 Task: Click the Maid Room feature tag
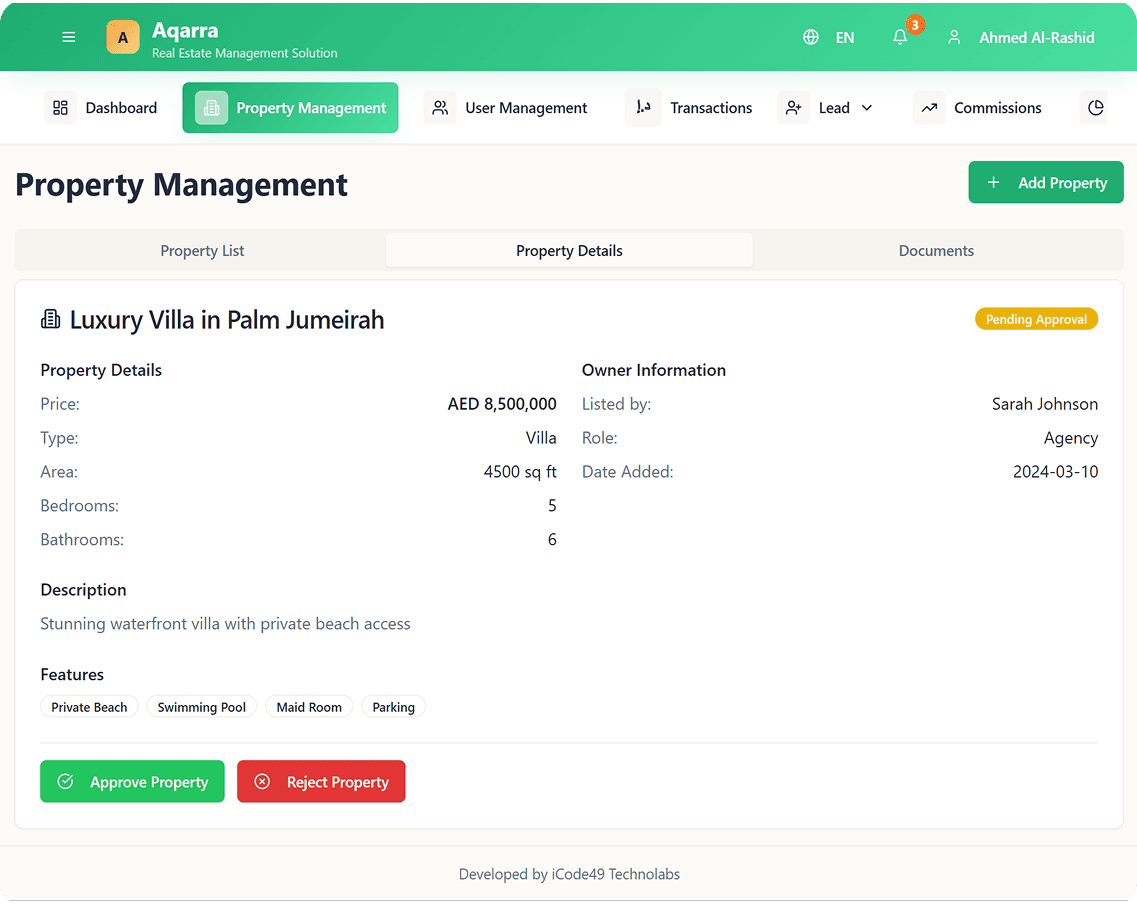tap(309, 707)
